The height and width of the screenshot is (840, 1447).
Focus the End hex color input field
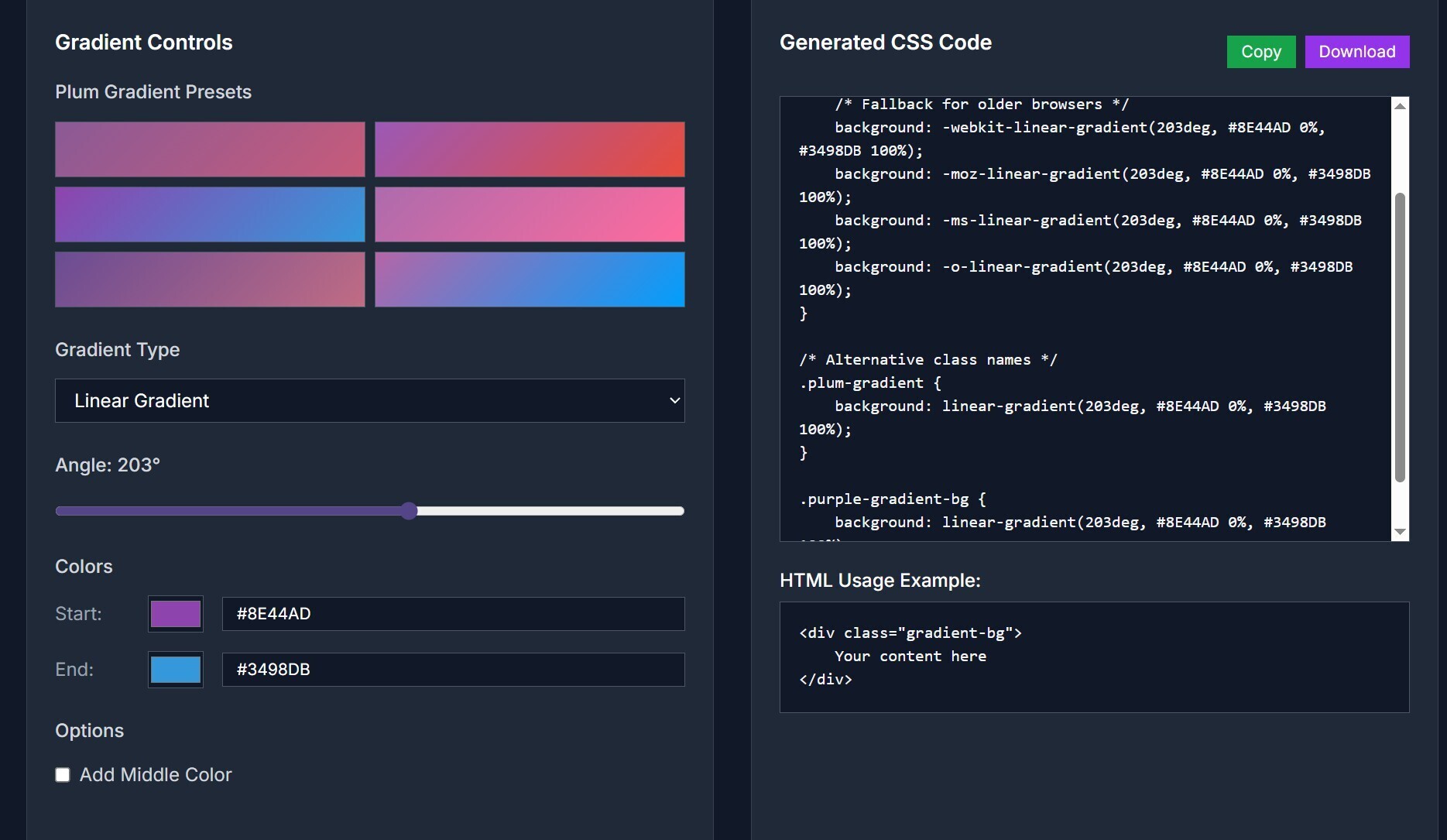click(453, 670)
